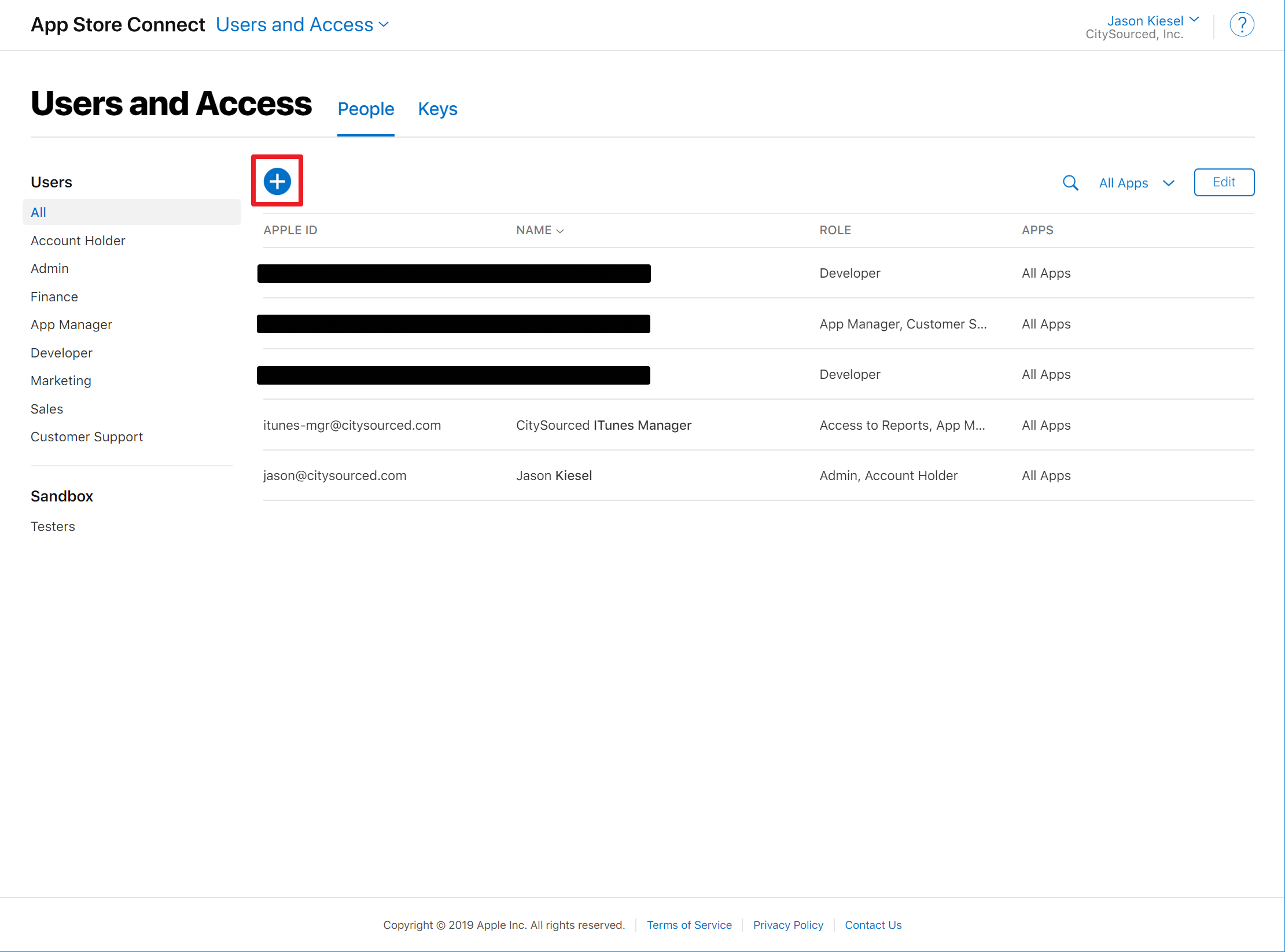Open the App Store Connect home title
Screen dimensions: 1285x952
tap(117, 25)
